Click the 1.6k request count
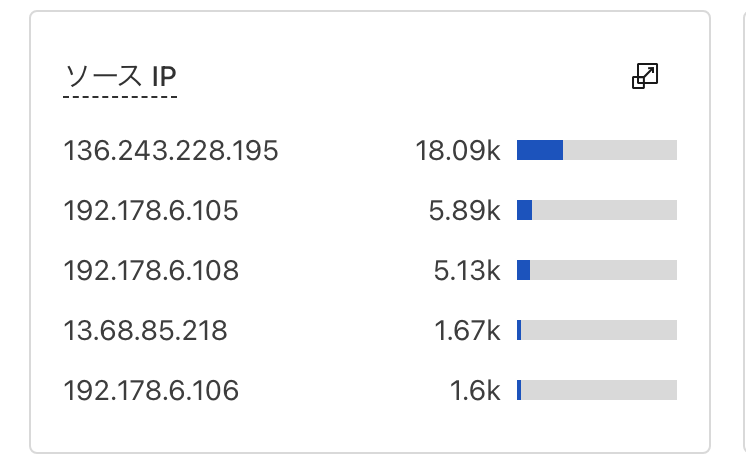 [x=475, y=391]
